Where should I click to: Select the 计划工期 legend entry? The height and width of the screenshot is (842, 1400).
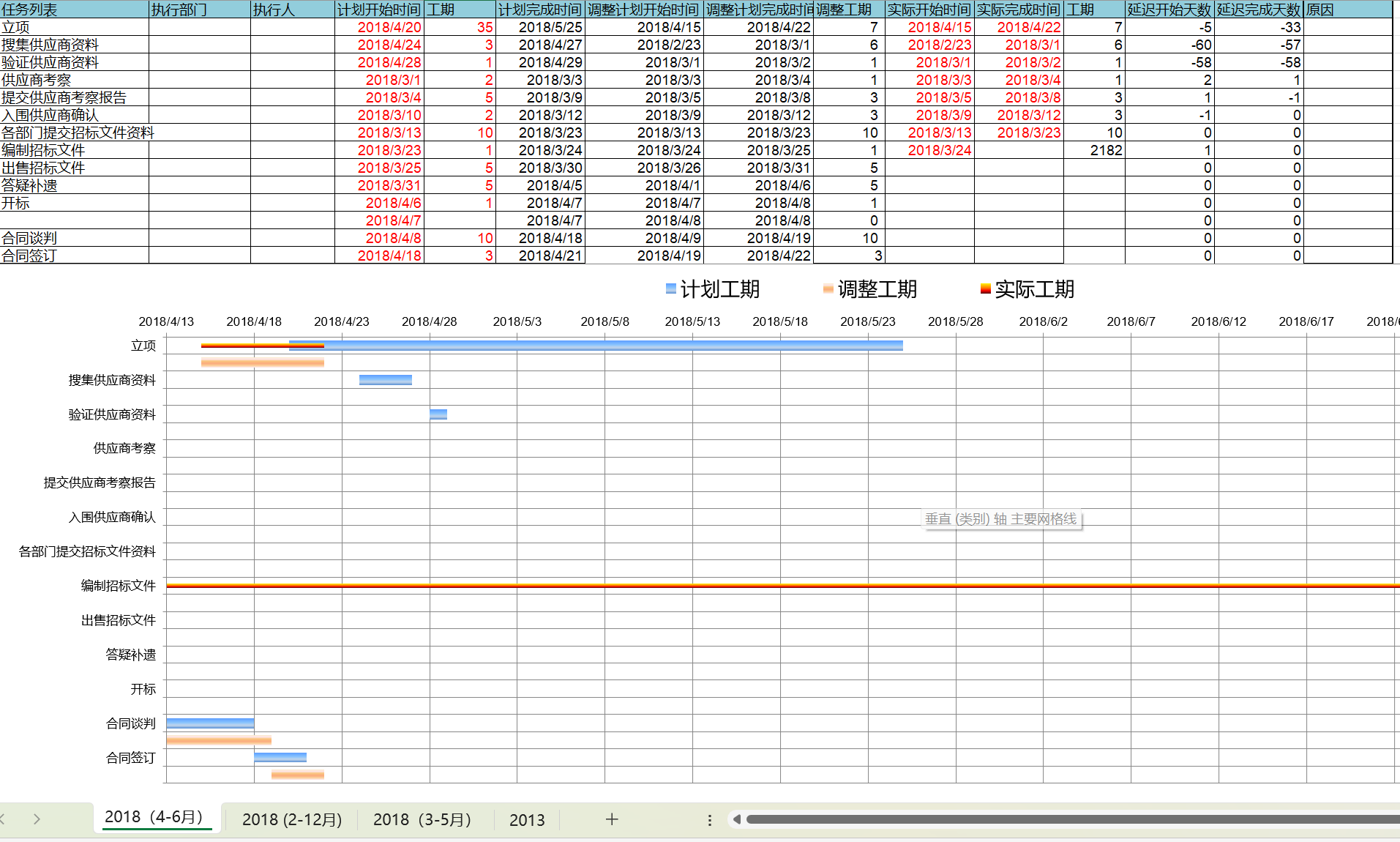pyautogui.click(x=712, y=289)
